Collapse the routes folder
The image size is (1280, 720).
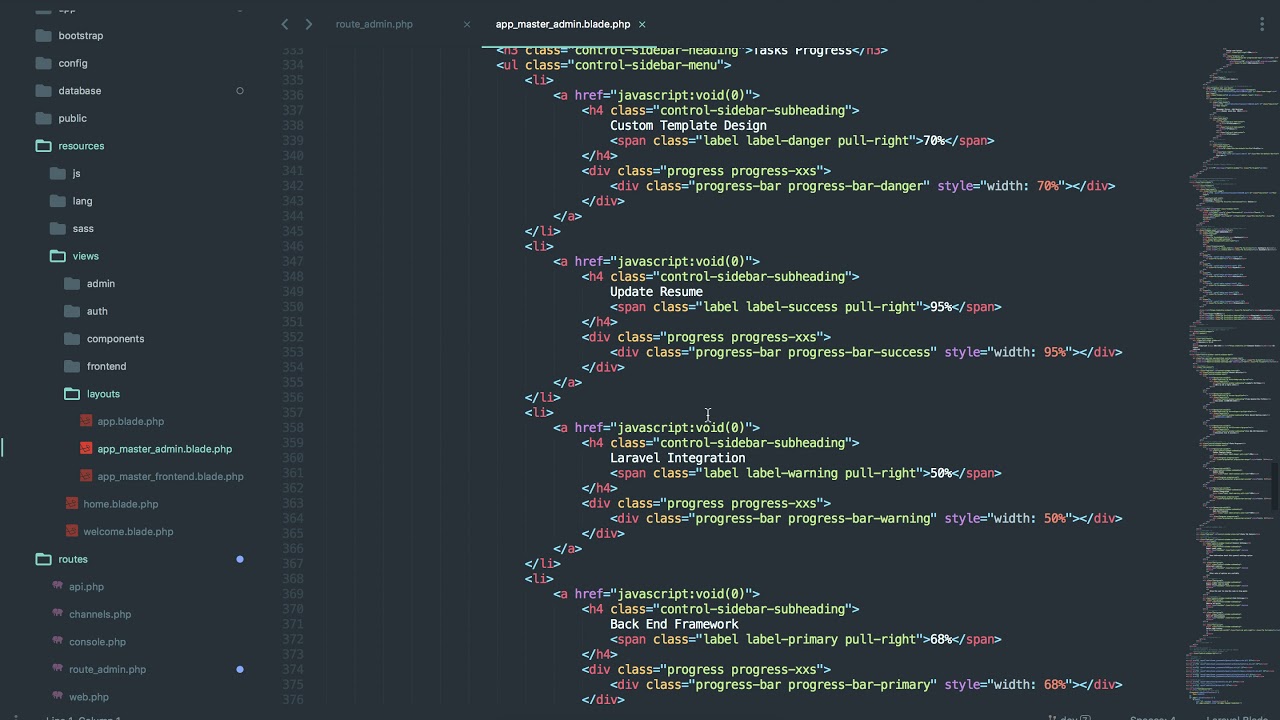pos(43,559)
